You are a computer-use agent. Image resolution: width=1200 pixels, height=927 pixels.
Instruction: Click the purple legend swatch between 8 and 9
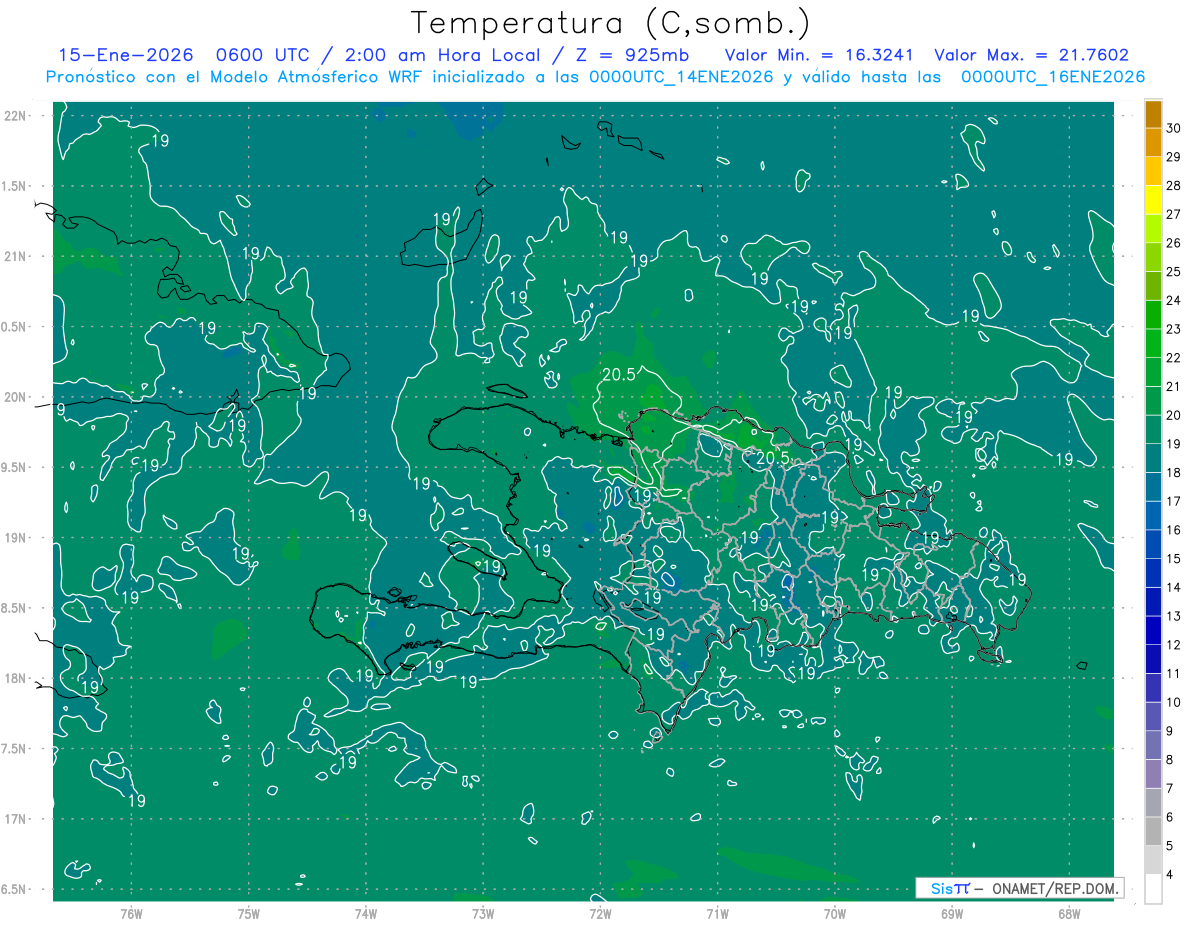coord(1153,745)
